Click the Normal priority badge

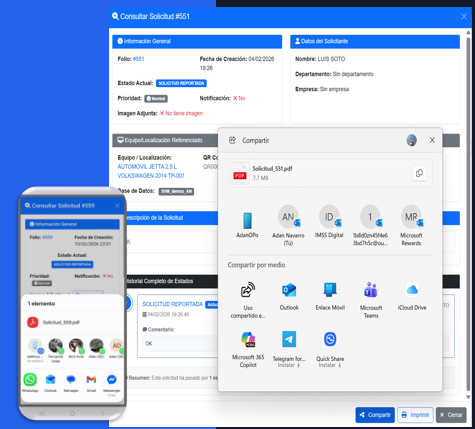pyautogui.click(x=156, y=99)
